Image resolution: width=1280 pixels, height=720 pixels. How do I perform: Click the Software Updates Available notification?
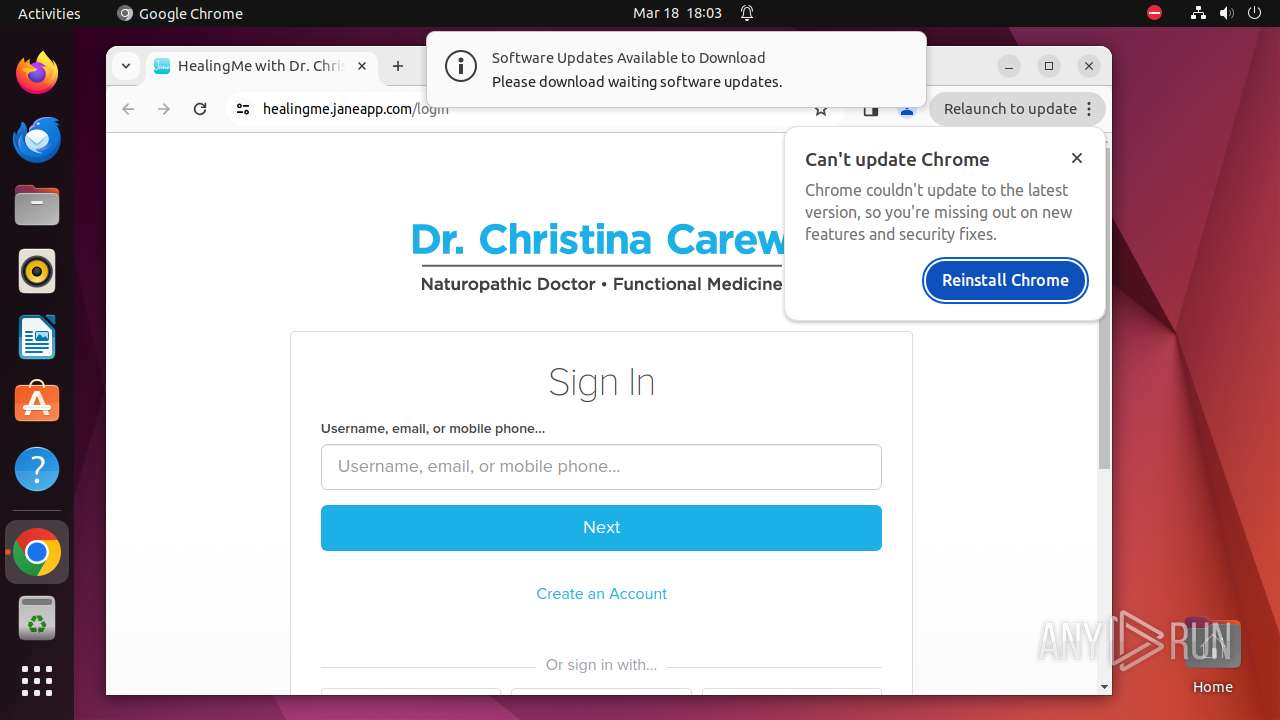(x=676, y=69)
